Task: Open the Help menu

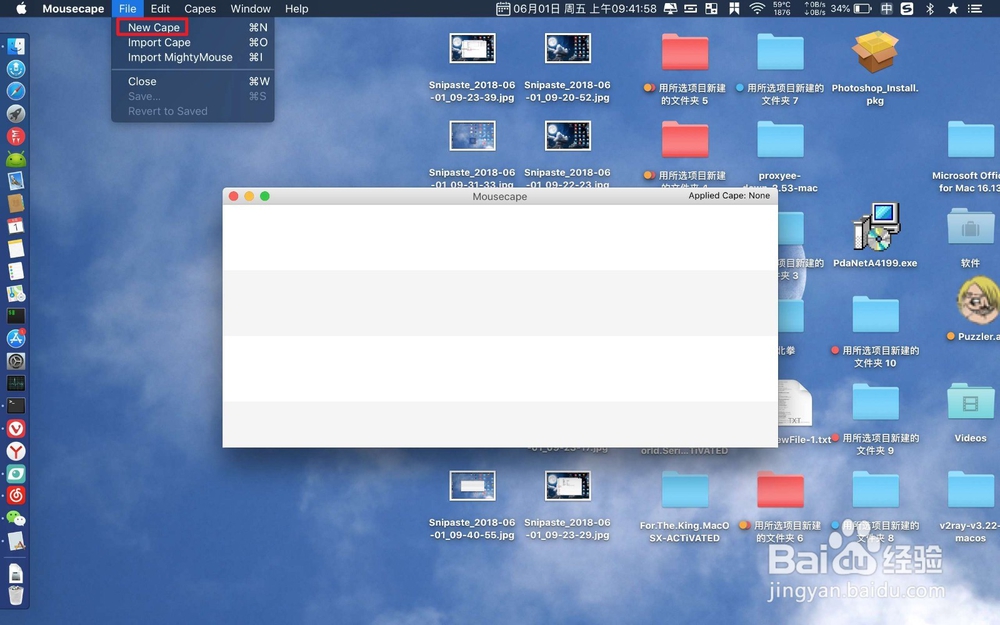Action: [x=297, y=8]
